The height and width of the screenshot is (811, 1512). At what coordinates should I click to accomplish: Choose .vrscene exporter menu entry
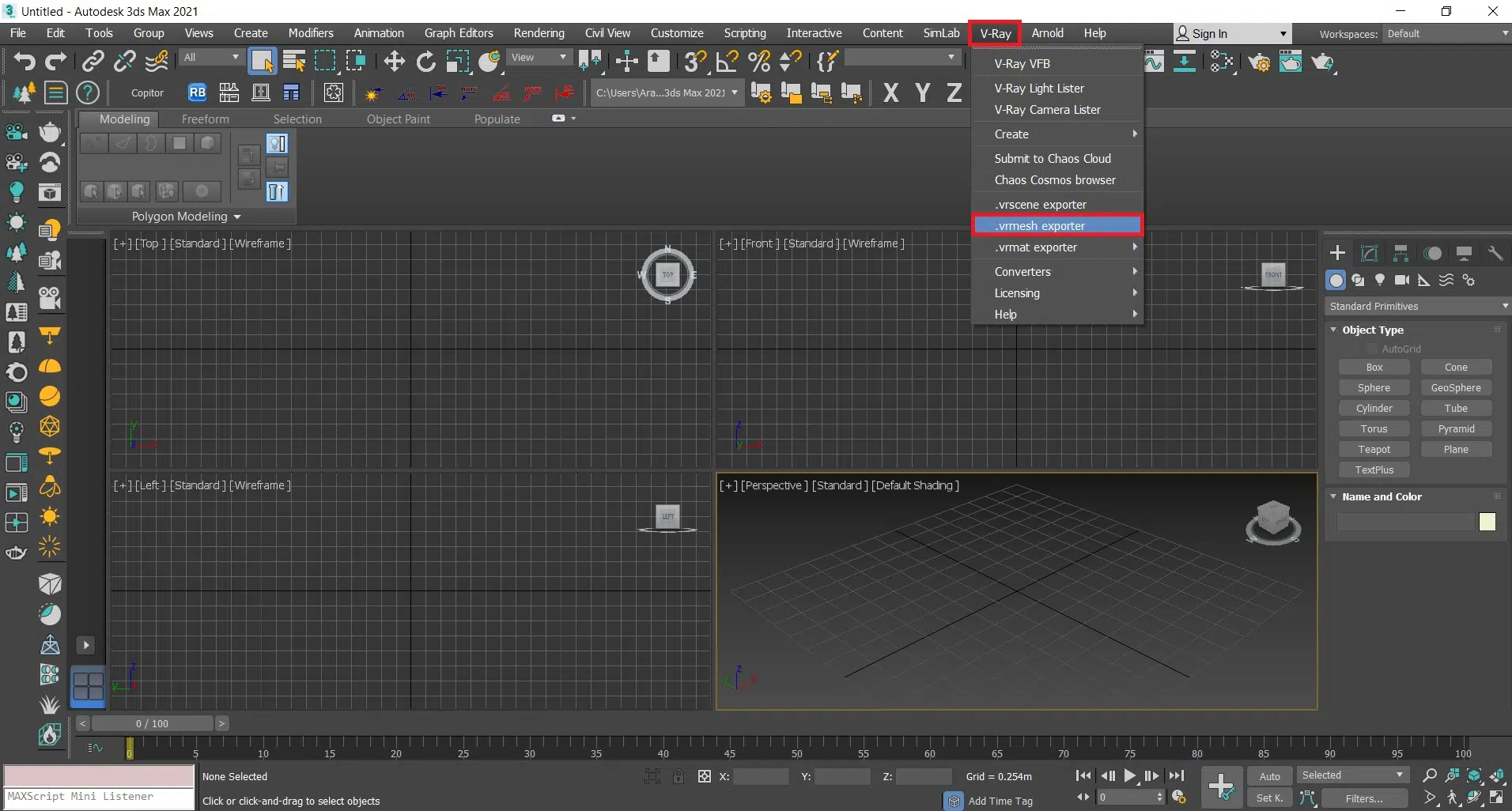(1040, 204)
